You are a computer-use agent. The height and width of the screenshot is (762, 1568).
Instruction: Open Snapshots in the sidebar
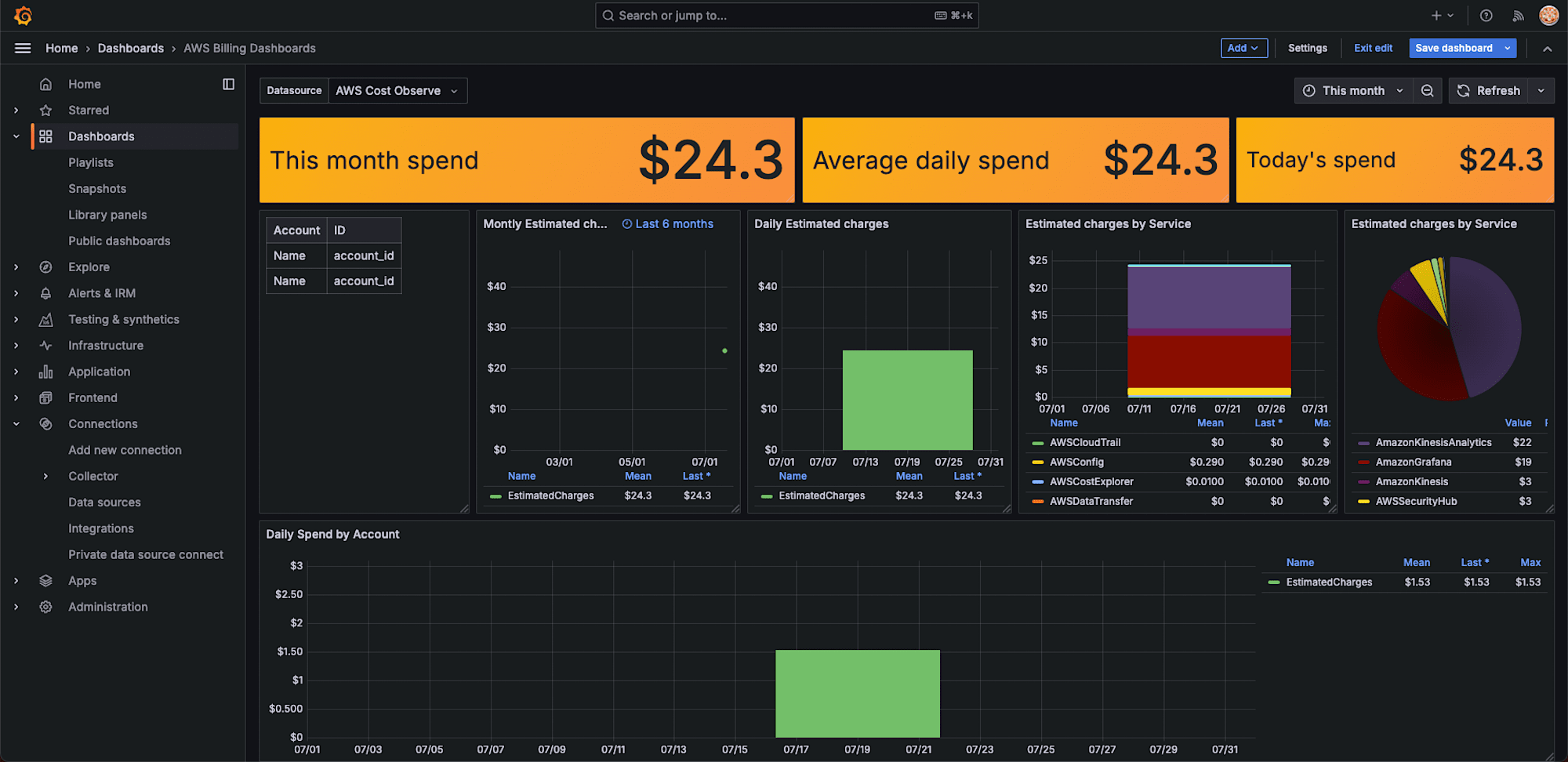[x=97, y=189]
